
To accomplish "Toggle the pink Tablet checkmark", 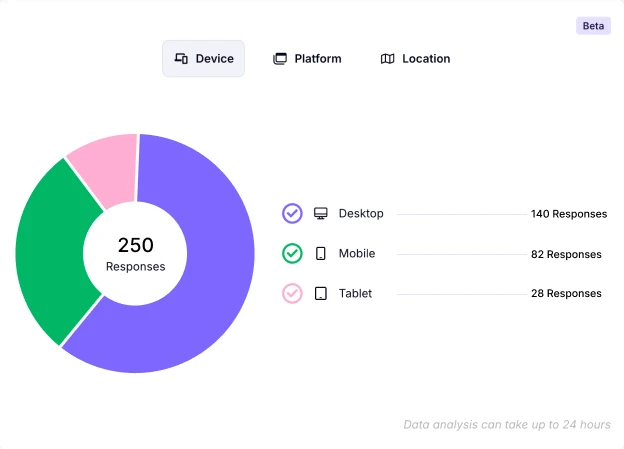I will coord(292,294).
